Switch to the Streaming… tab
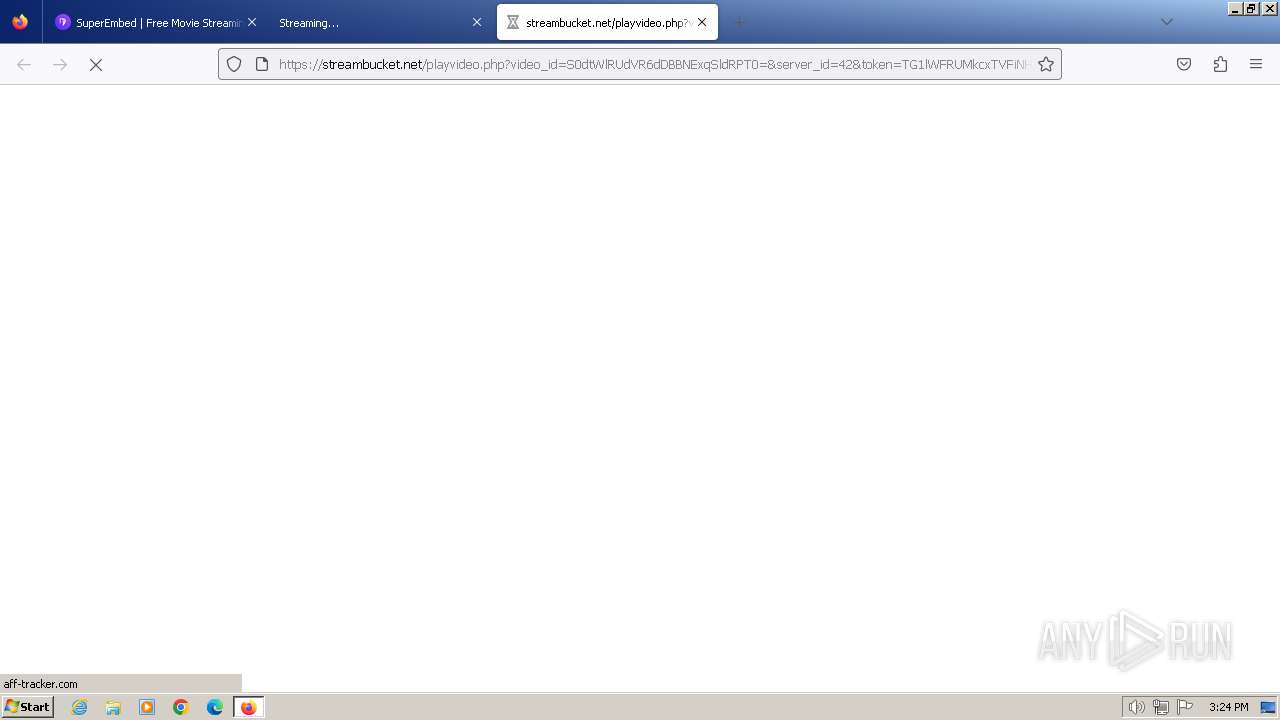 pos(380,22)
